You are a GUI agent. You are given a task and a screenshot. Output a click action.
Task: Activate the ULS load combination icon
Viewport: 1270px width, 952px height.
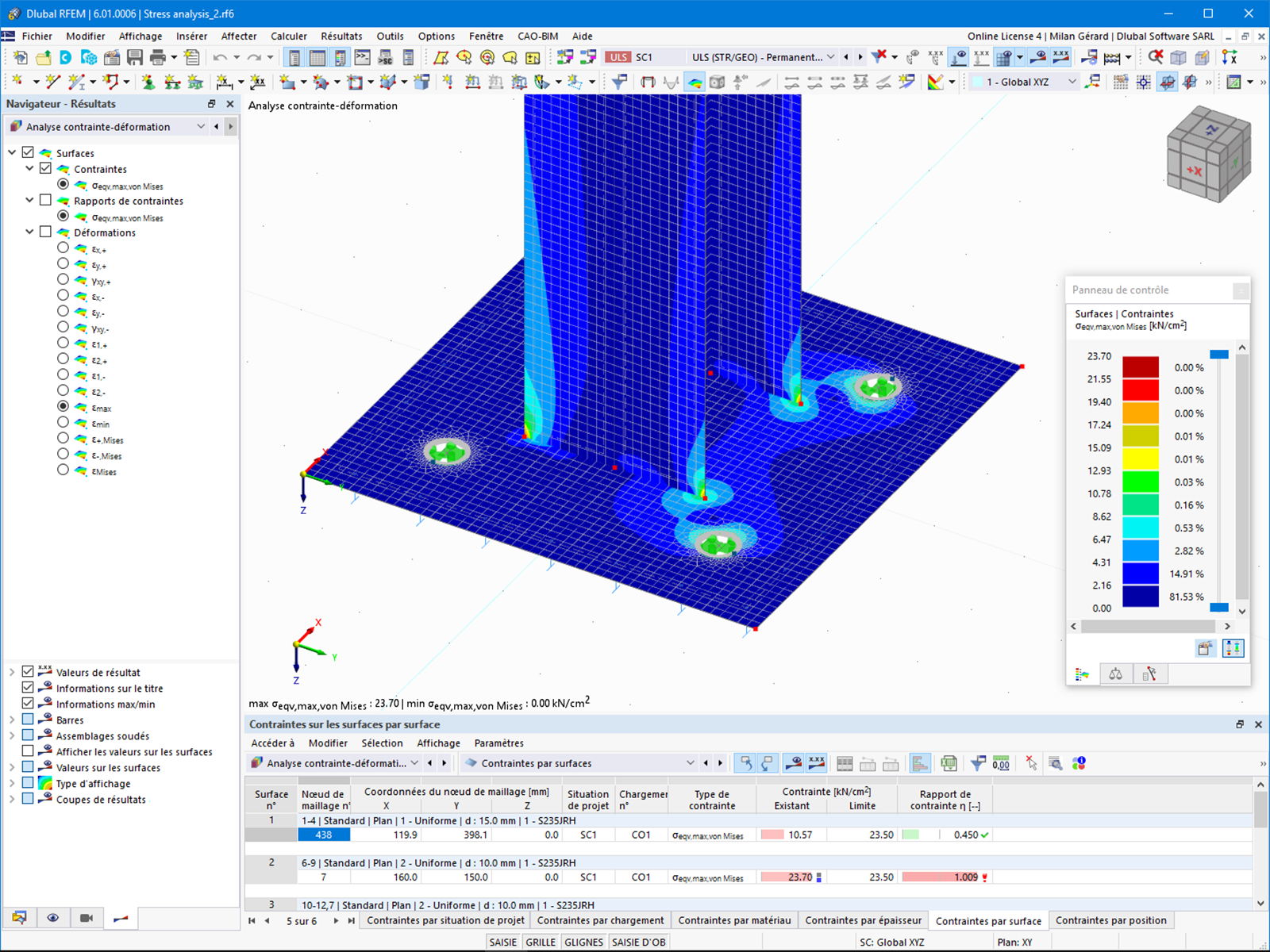[619, 56]
